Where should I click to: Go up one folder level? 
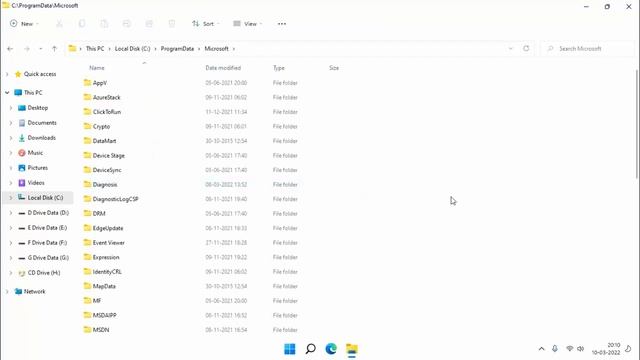54,49
